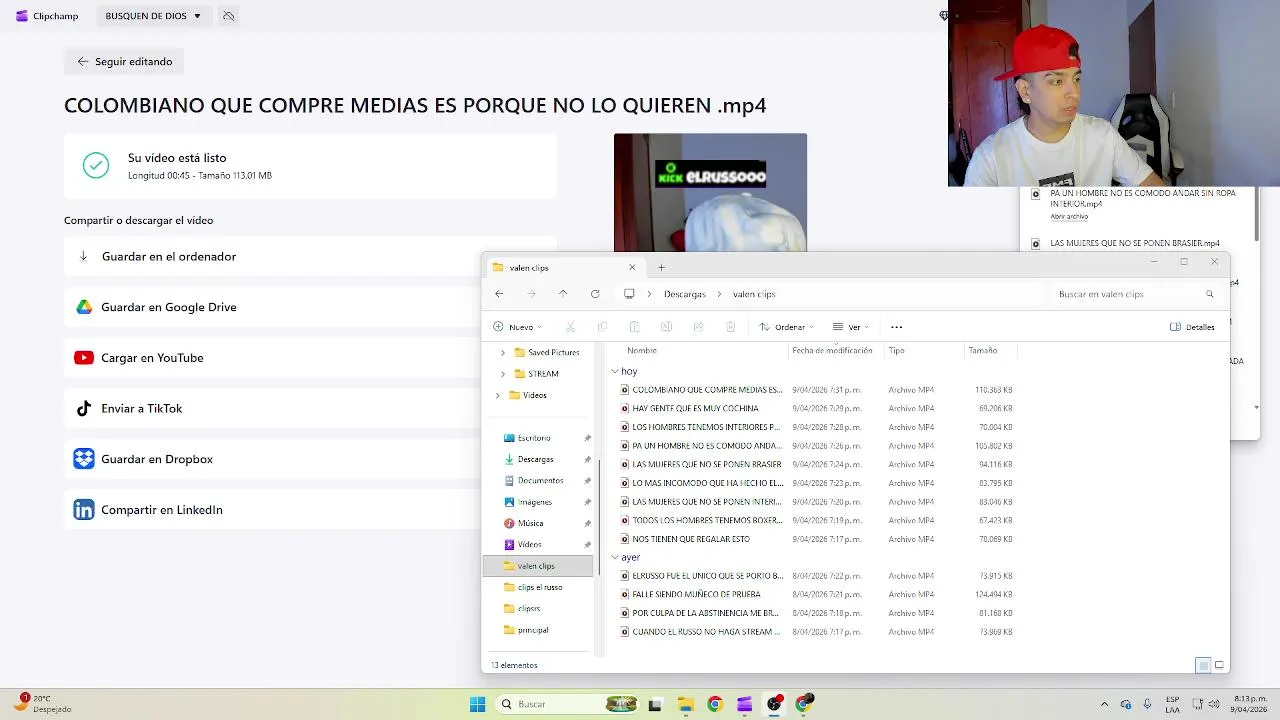Open OBS Studio from the taskbar
The height and width of the screenshot is (720, 1280).
coord(774,704)
